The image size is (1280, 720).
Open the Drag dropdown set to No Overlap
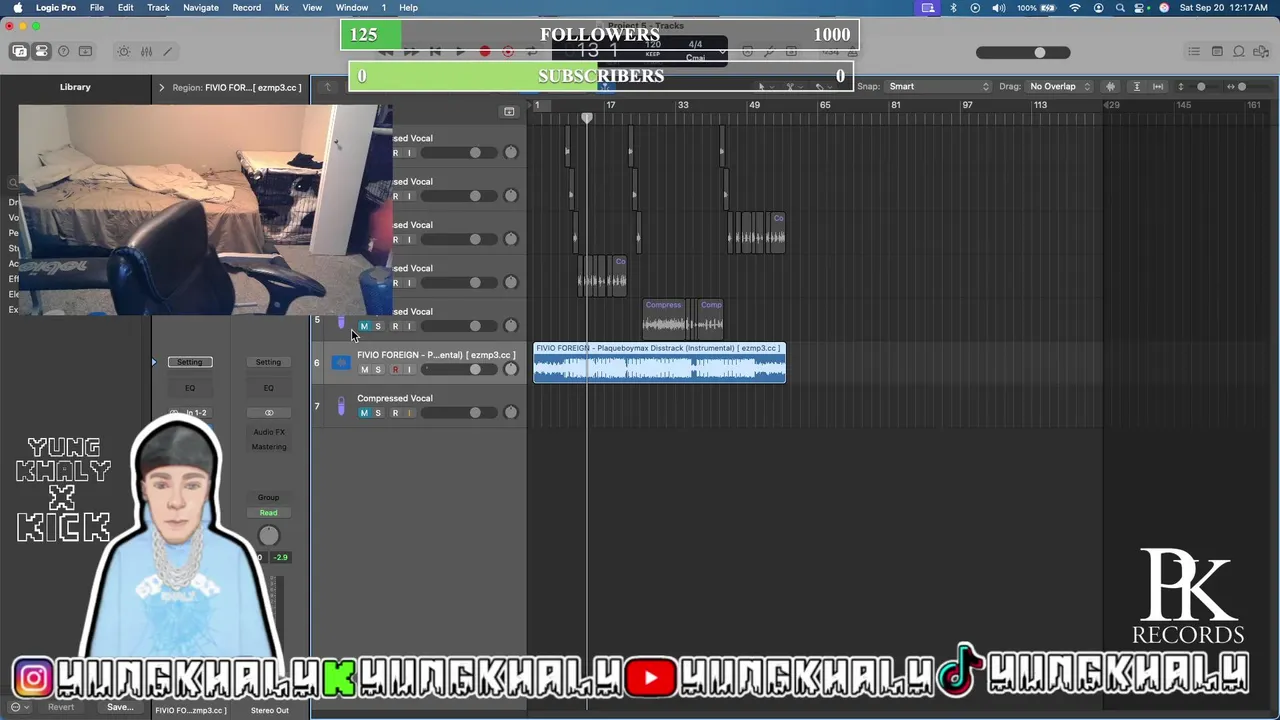click(1059, 86)
